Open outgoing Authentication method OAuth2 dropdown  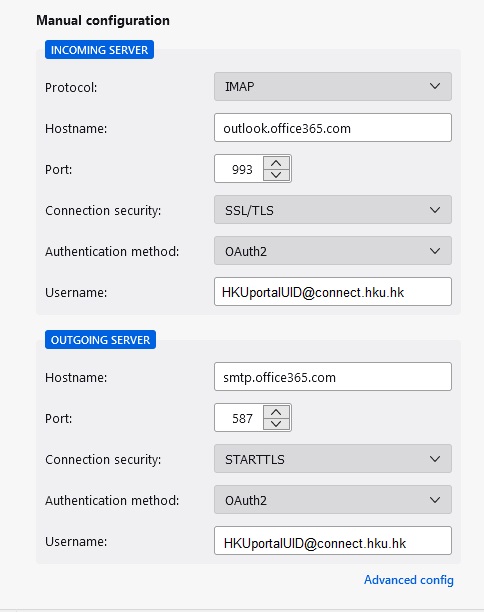click(x=333, y=500)
